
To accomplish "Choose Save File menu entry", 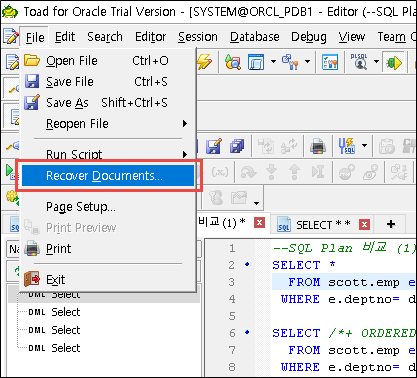I will pyautogui.click(x=108, y=82).
